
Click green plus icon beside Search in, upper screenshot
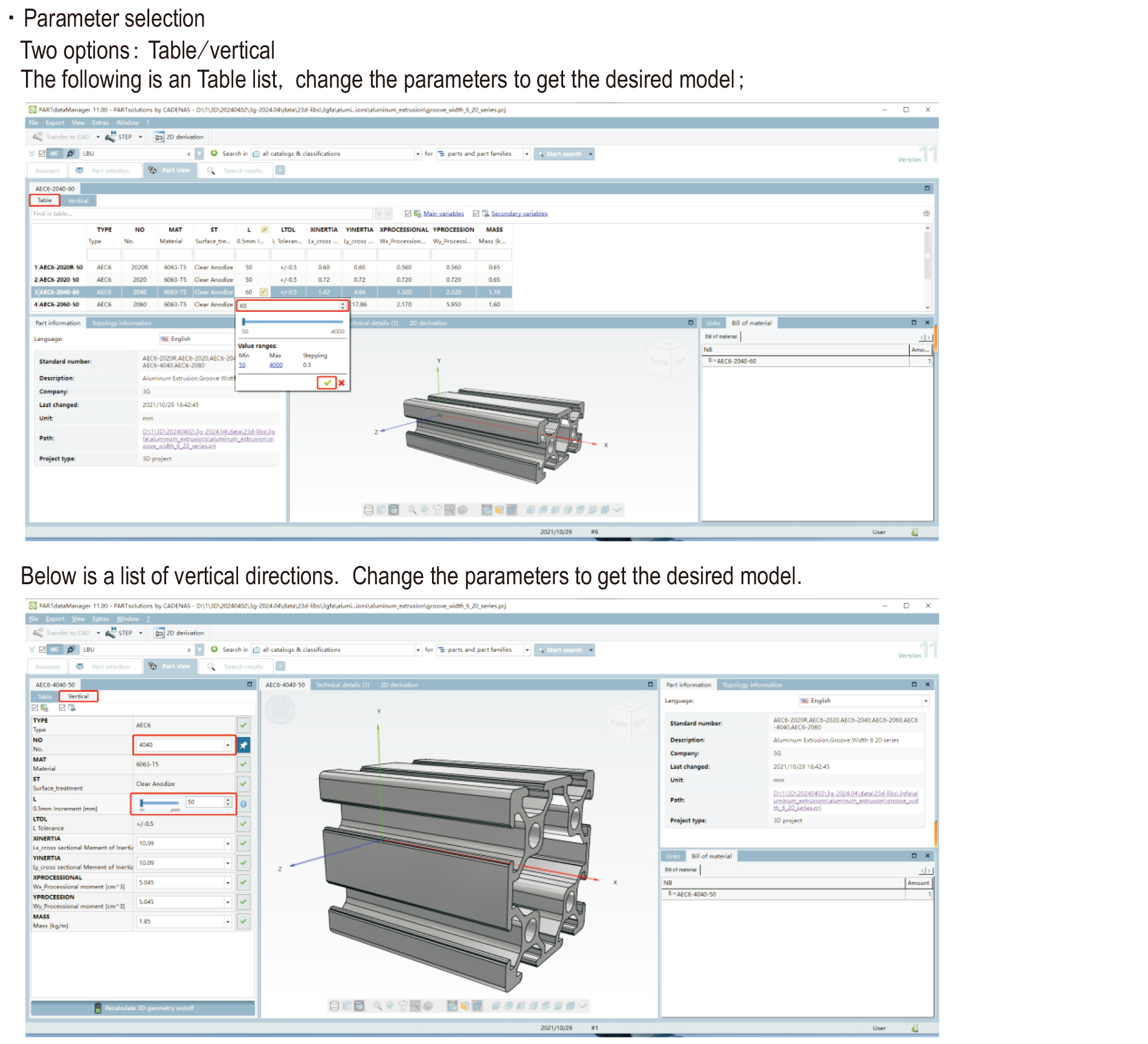(x=214, y=153)
